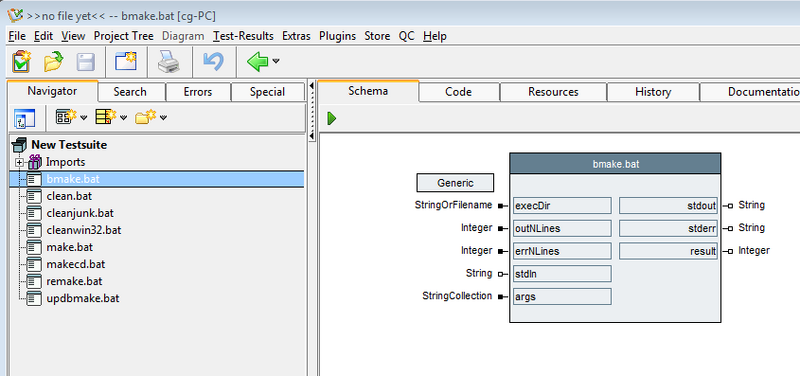
Task: Open the new testplan dropdown arrow
Action: pos(123,118)
